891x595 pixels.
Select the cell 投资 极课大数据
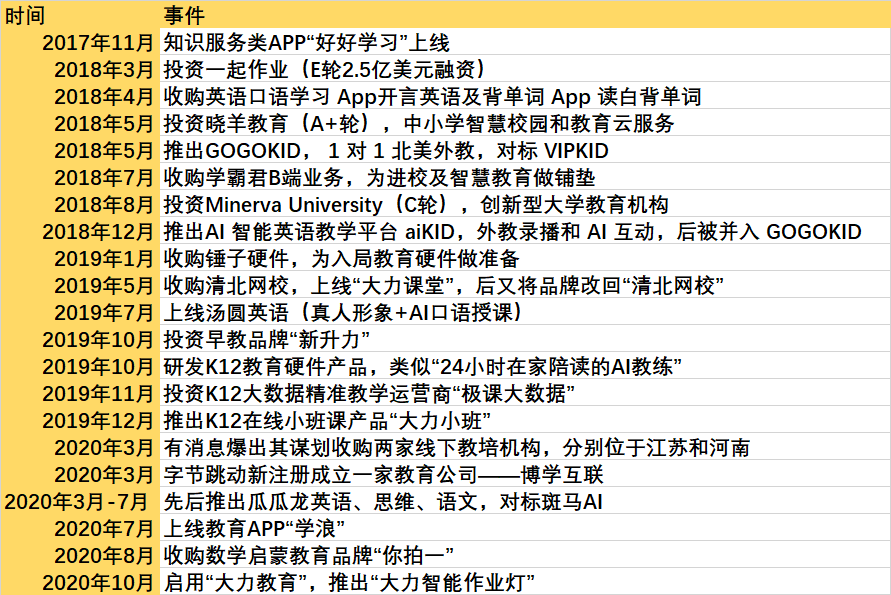pos(525,393)
